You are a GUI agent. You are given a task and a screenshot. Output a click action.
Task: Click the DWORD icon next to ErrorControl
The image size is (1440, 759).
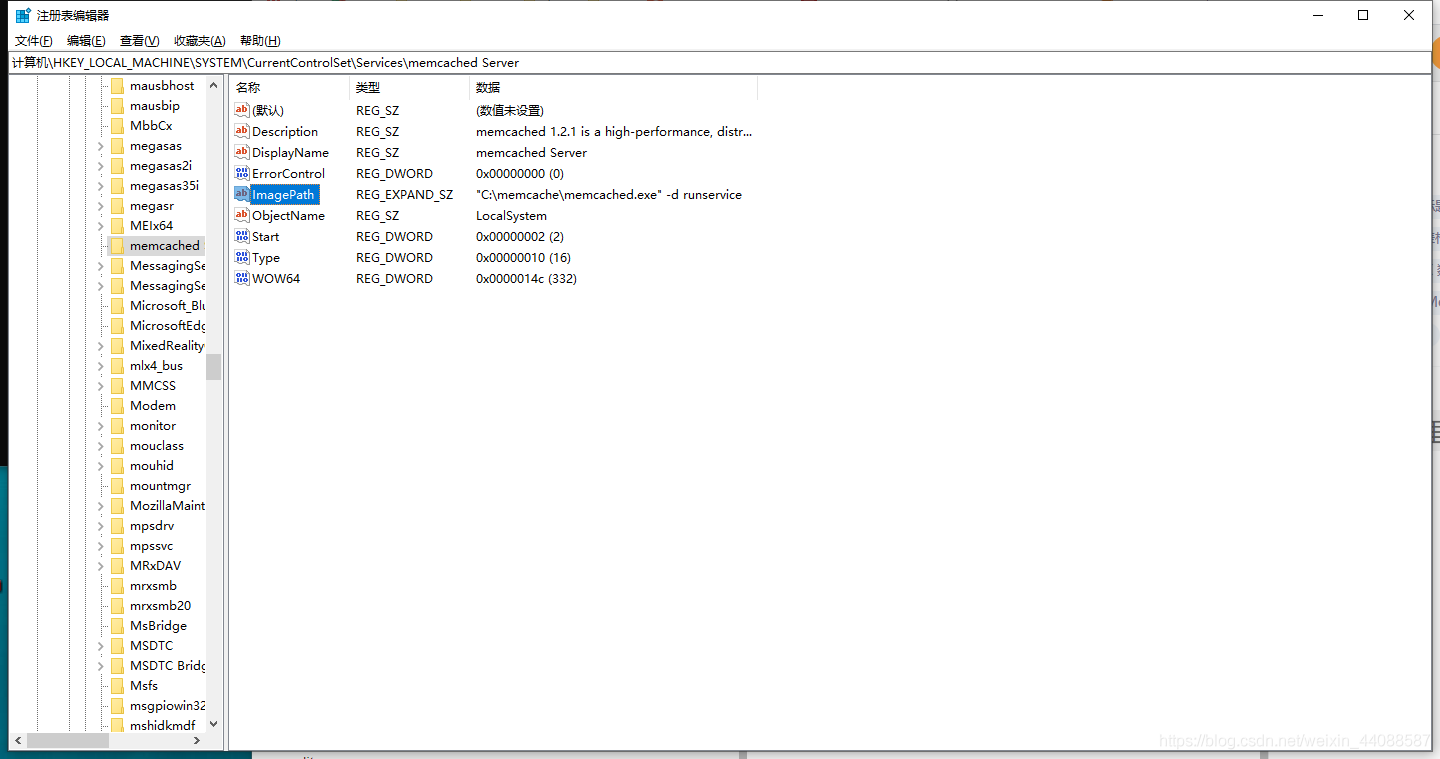pyautogui.click(x=240, y=173)
